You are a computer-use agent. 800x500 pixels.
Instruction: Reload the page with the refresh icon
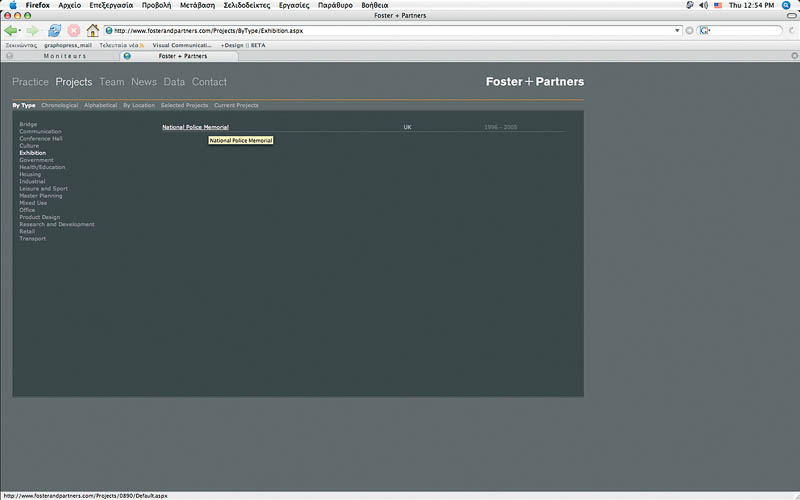coord(55,31)
